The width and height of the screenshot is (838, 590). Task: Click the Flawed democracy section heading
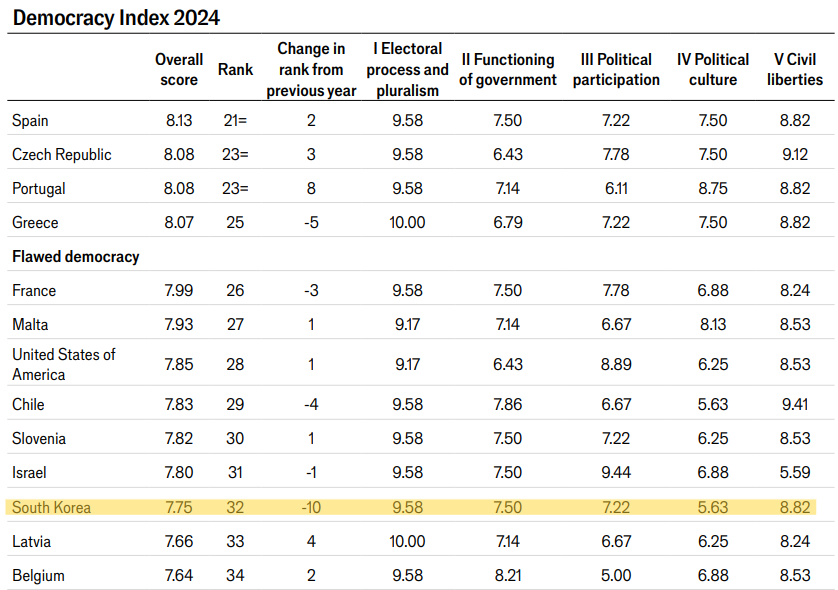[x=76, y=257]
